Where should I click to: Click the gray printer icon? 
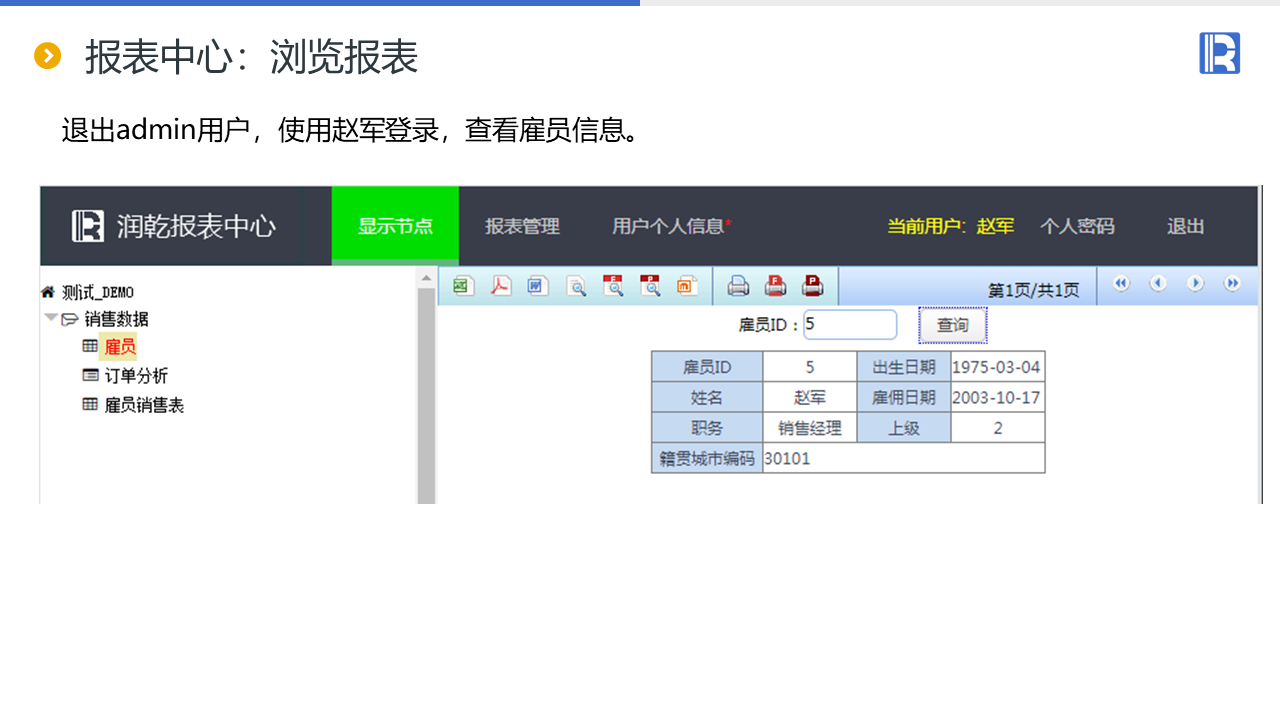click(x=738, y=287)
